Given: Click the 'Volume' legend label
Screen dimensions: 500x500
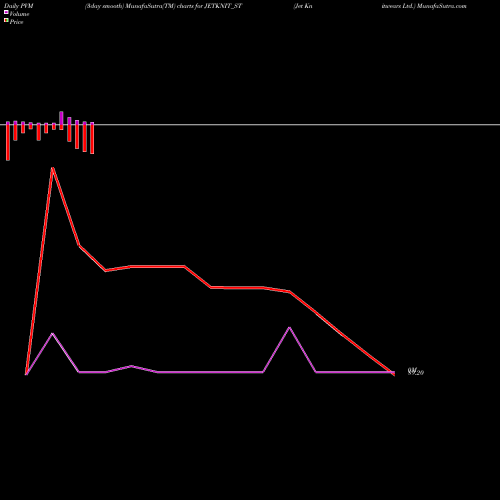Looking at the screenshot, I should click(x=19, y=14).
